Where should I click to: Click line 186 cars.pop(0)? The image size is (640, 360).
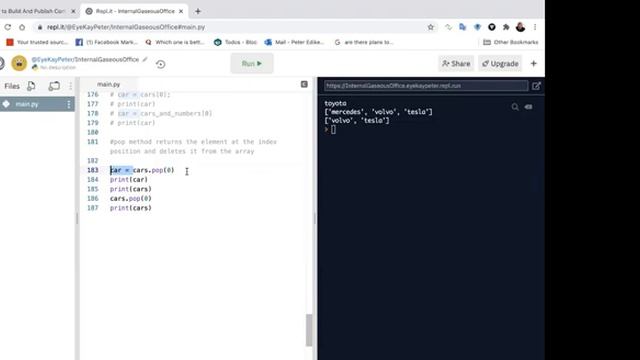131,198
